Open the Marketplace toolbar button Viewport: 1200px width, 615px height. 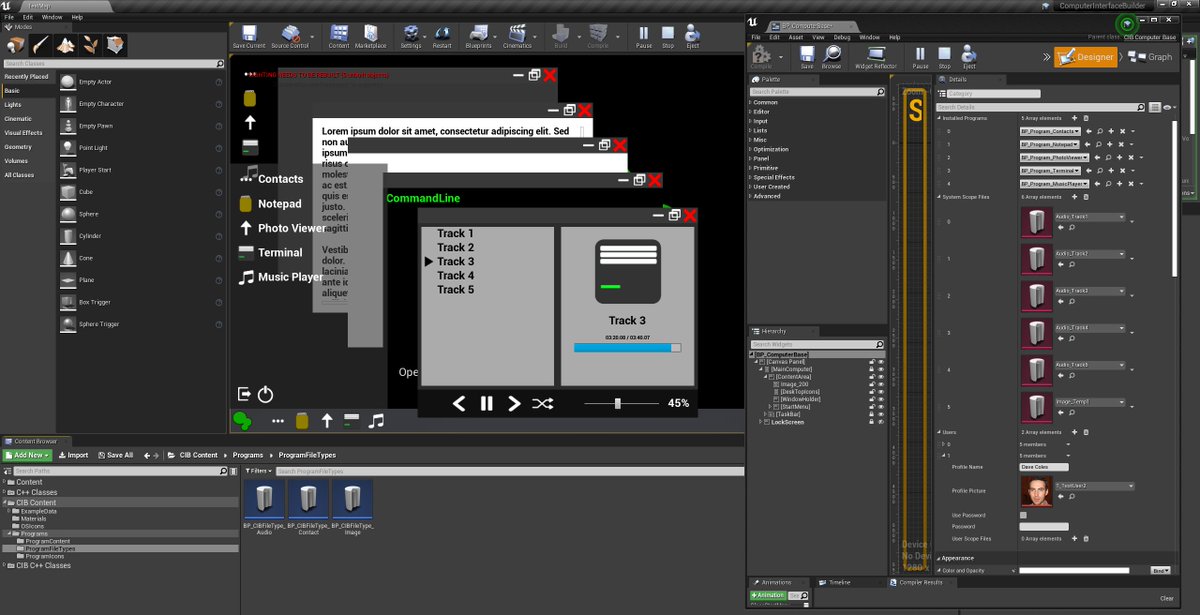pyautogui.click(x=370, y=37)
